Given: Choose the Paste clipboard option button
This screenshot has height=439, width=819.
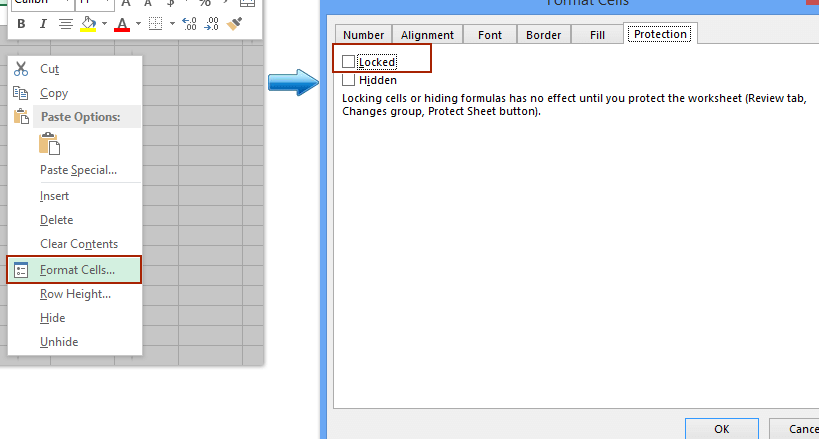Looking at the screenshot, I should pos(50,144).
